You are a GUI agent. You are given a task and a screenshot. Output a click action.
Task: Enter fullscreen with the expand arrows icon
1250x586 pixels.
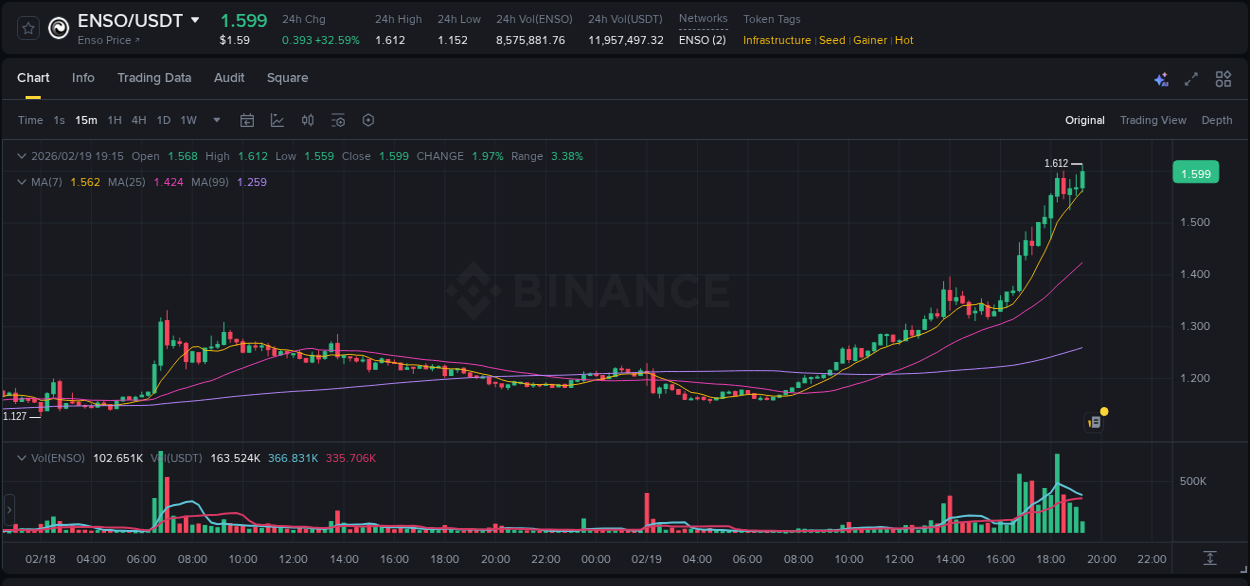pos(1190,78)
